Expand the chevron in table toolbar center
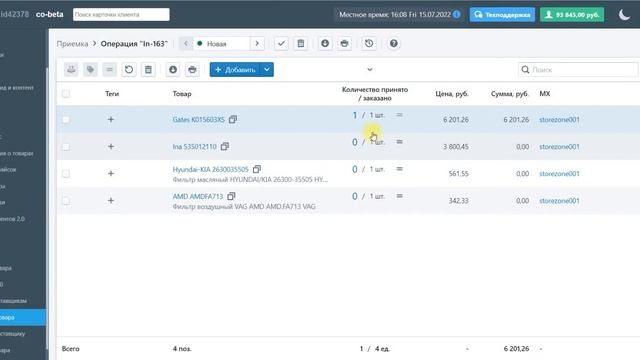Screen dimensions: 640x360 pos(370,69)
